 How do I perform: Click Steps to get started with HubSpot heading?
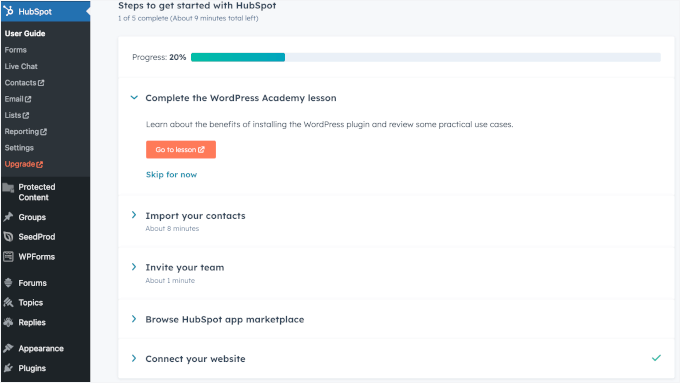pyautogui.click(x=197, y=6)
